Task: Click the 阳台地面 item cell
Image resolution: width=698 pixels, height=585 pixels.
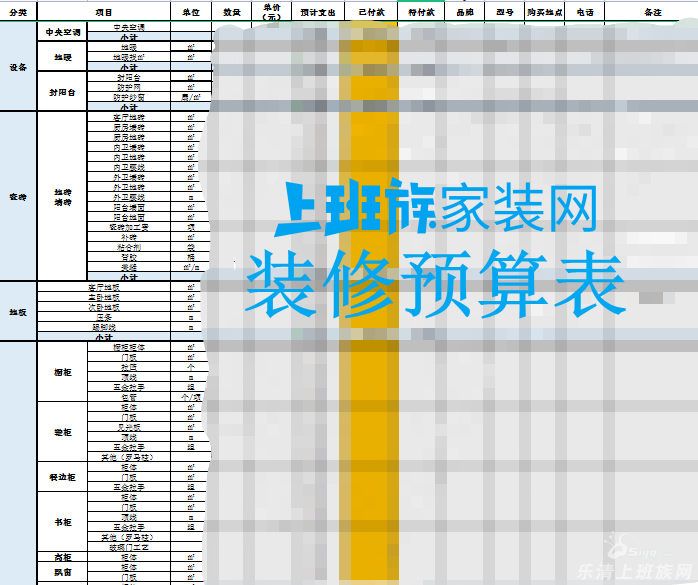Action: point(129,217)
